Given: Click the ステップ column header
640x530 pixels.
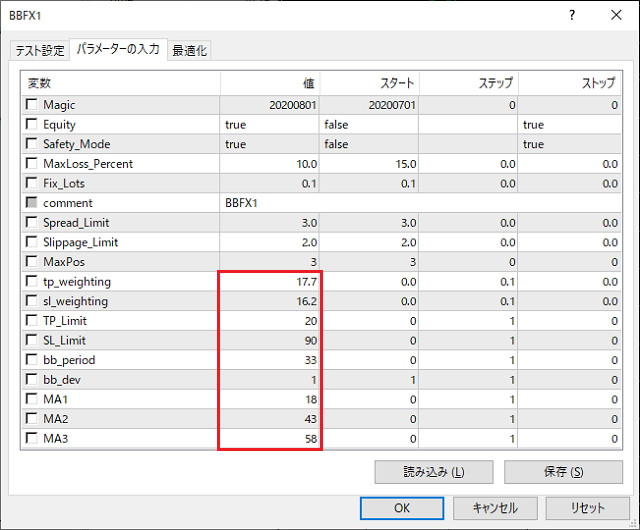Looking at the screenshot, I should tap(469, 83).
